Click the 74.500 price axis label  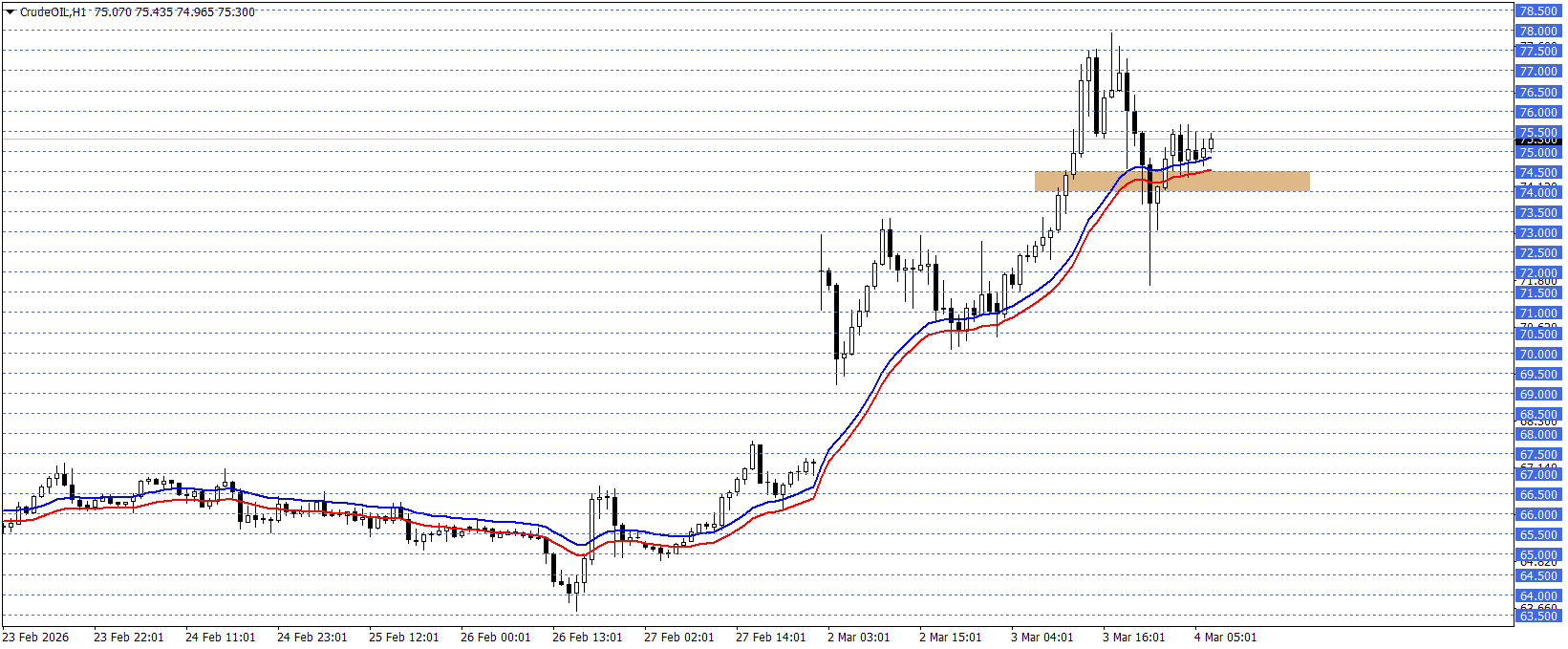pyautogui.click(x=1538, y=173)
